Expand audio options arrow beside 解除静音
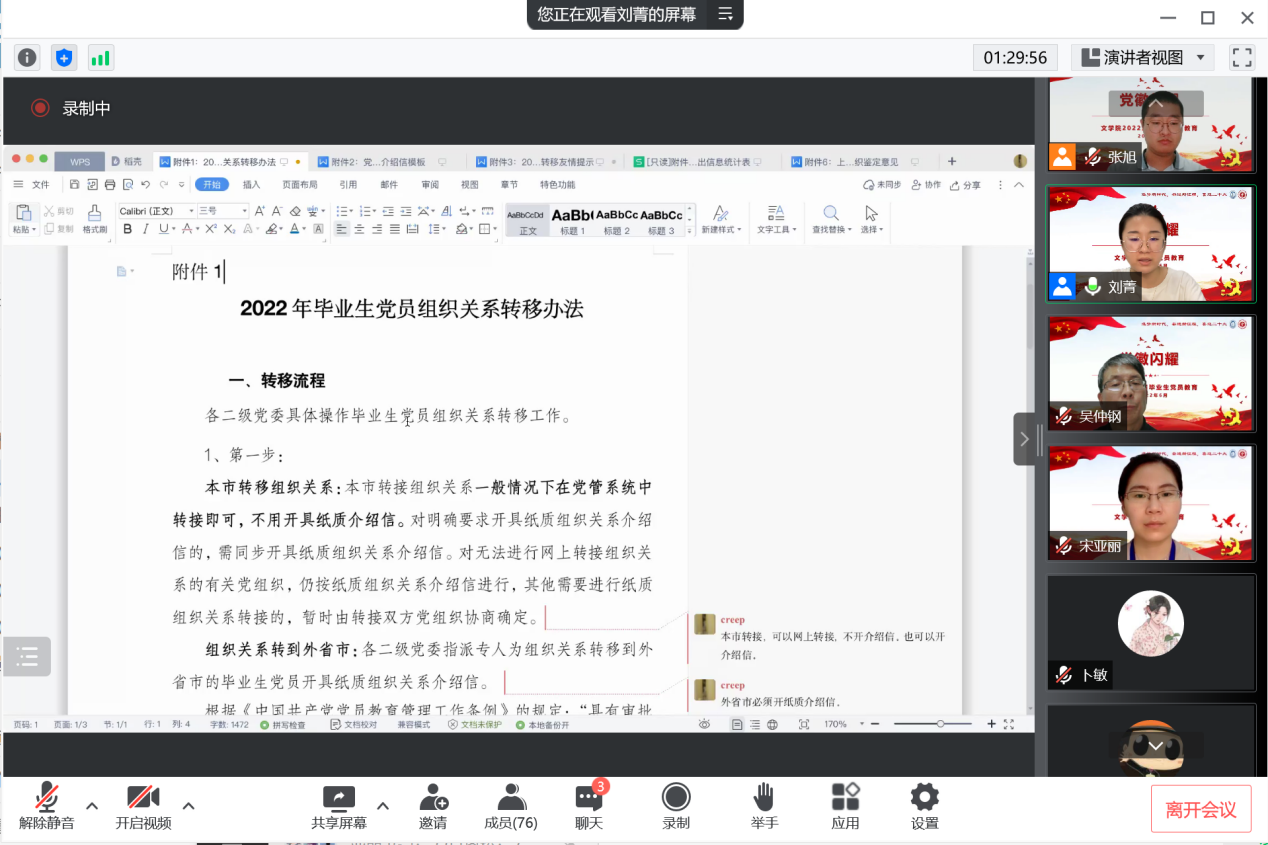Viewport: 1268px width, 845px height. 92,806
